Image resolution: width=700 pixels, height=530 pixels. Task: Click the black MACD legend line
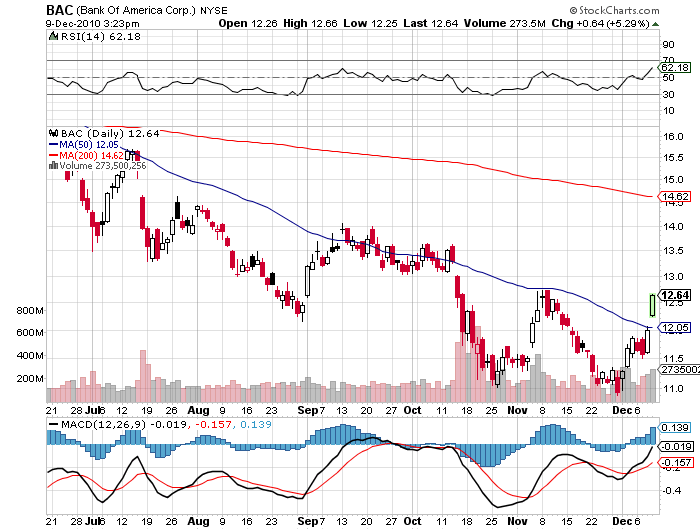point(53,424)
